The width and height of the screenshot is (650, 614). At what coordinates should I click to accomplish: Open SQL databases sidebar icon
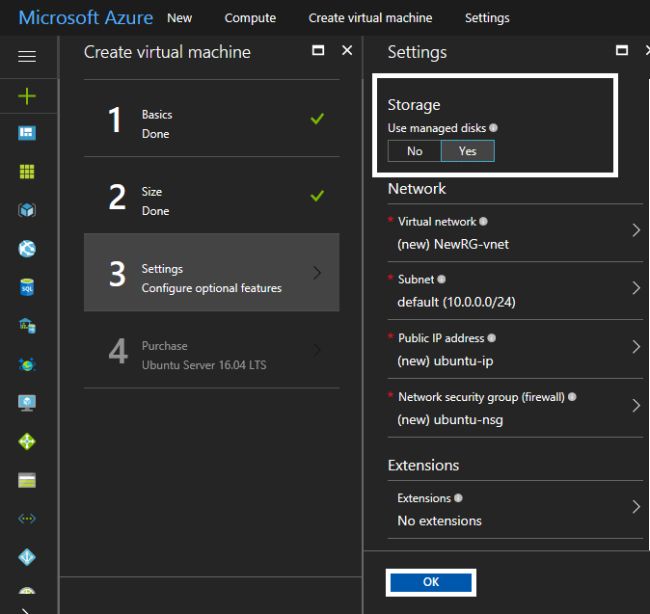(x=27, y=288)
